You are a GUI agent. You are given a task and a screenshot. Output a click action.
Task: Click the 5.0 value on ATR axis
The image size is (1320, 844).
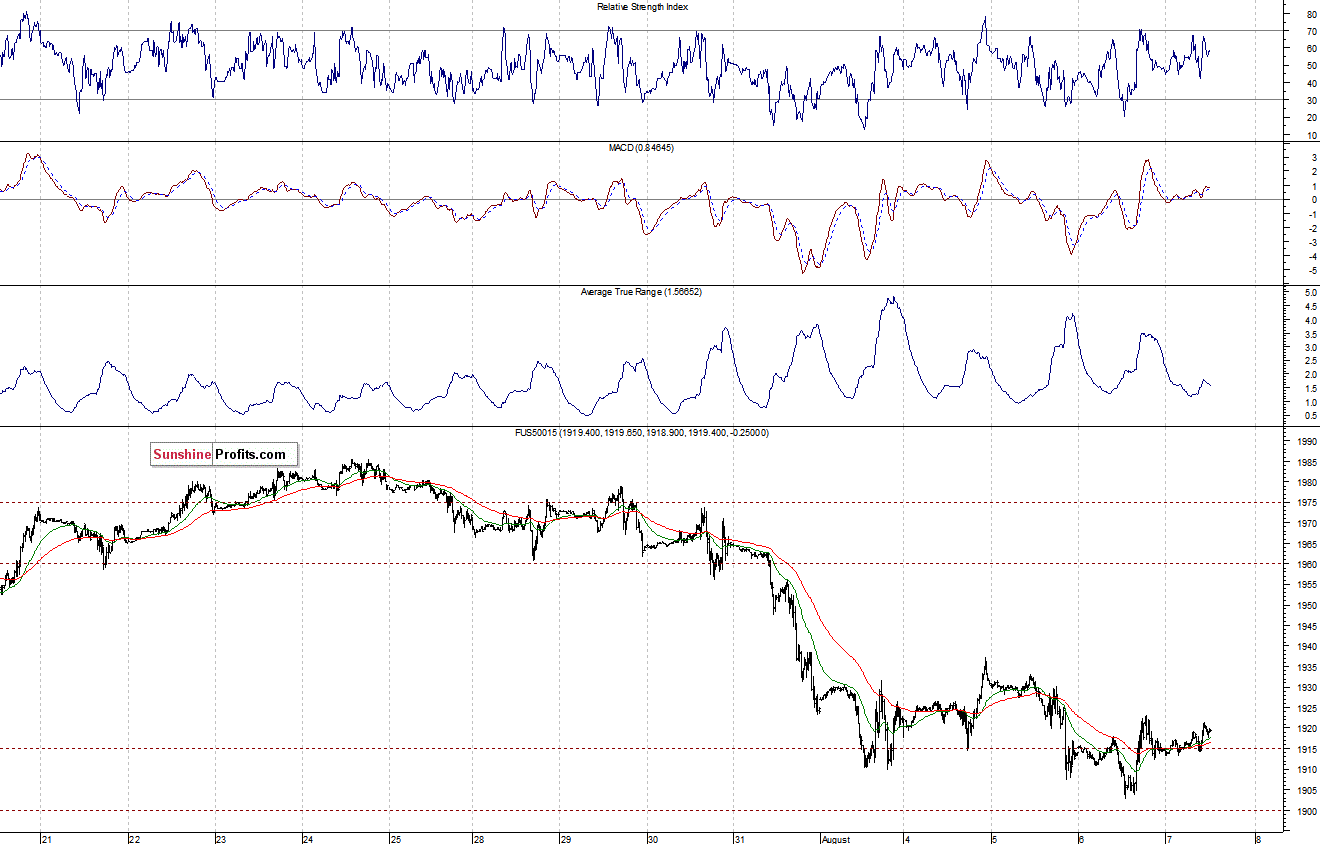pos(1310,293)
